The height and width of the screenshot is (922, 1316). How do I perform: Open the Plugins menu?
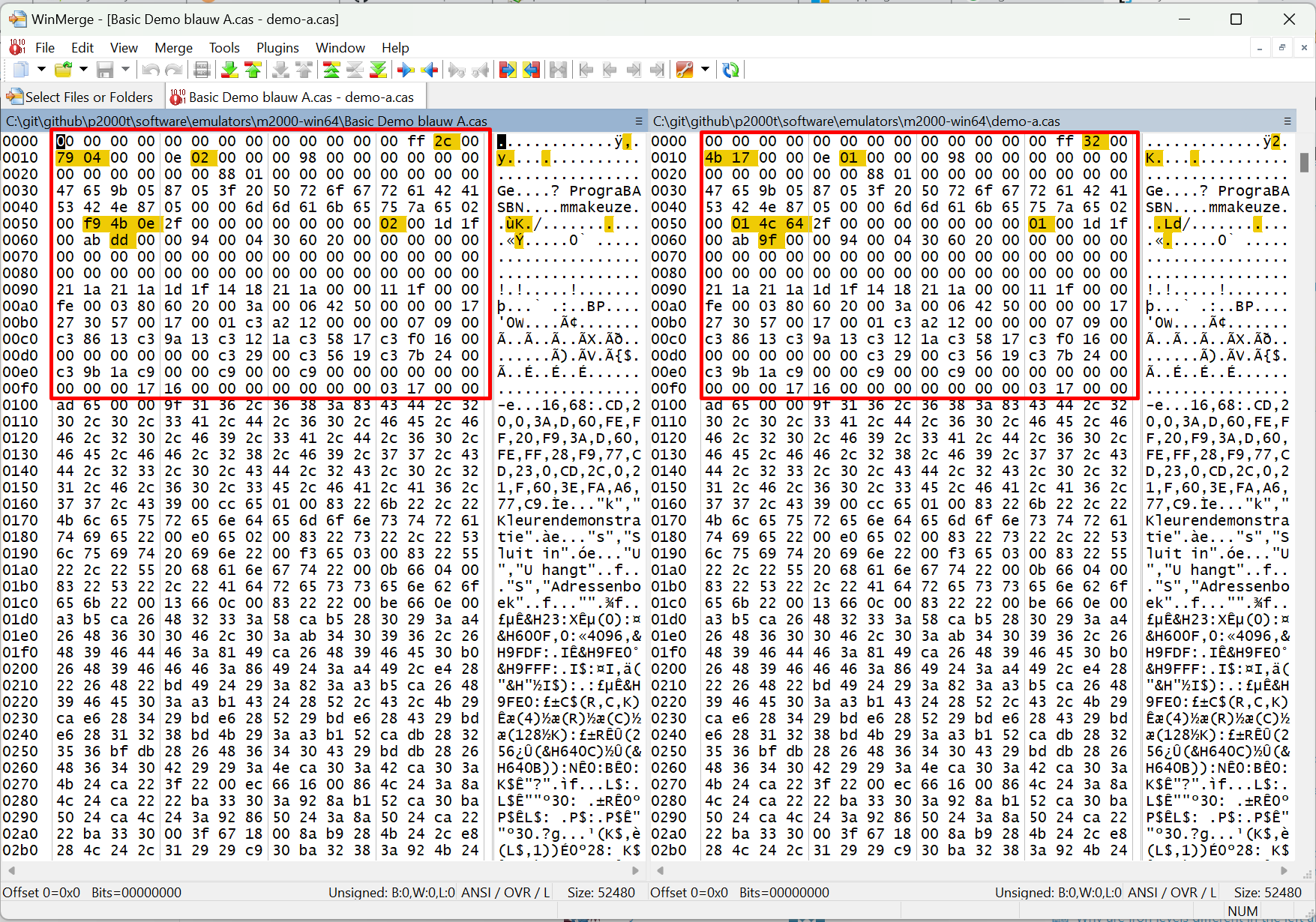[x=277, y=48]
